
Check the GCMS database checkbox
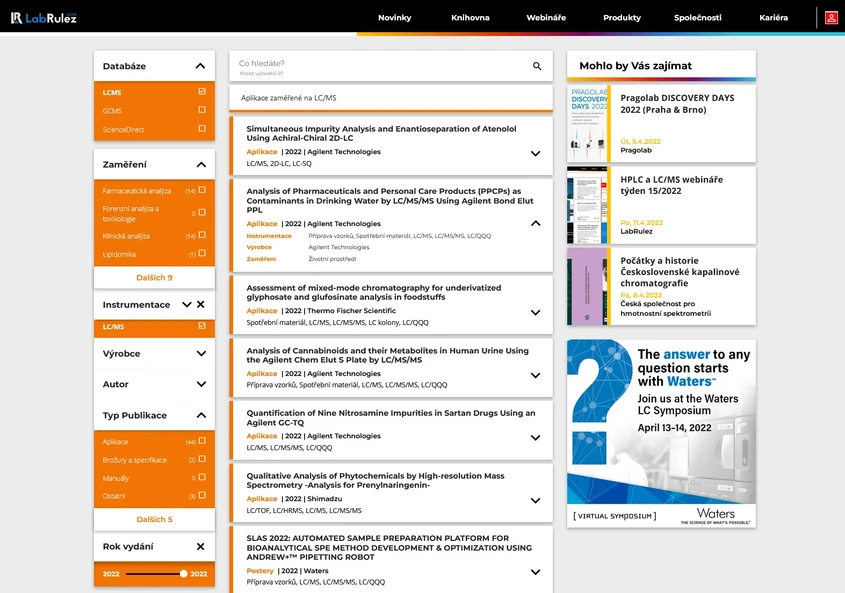coord(202,110)
